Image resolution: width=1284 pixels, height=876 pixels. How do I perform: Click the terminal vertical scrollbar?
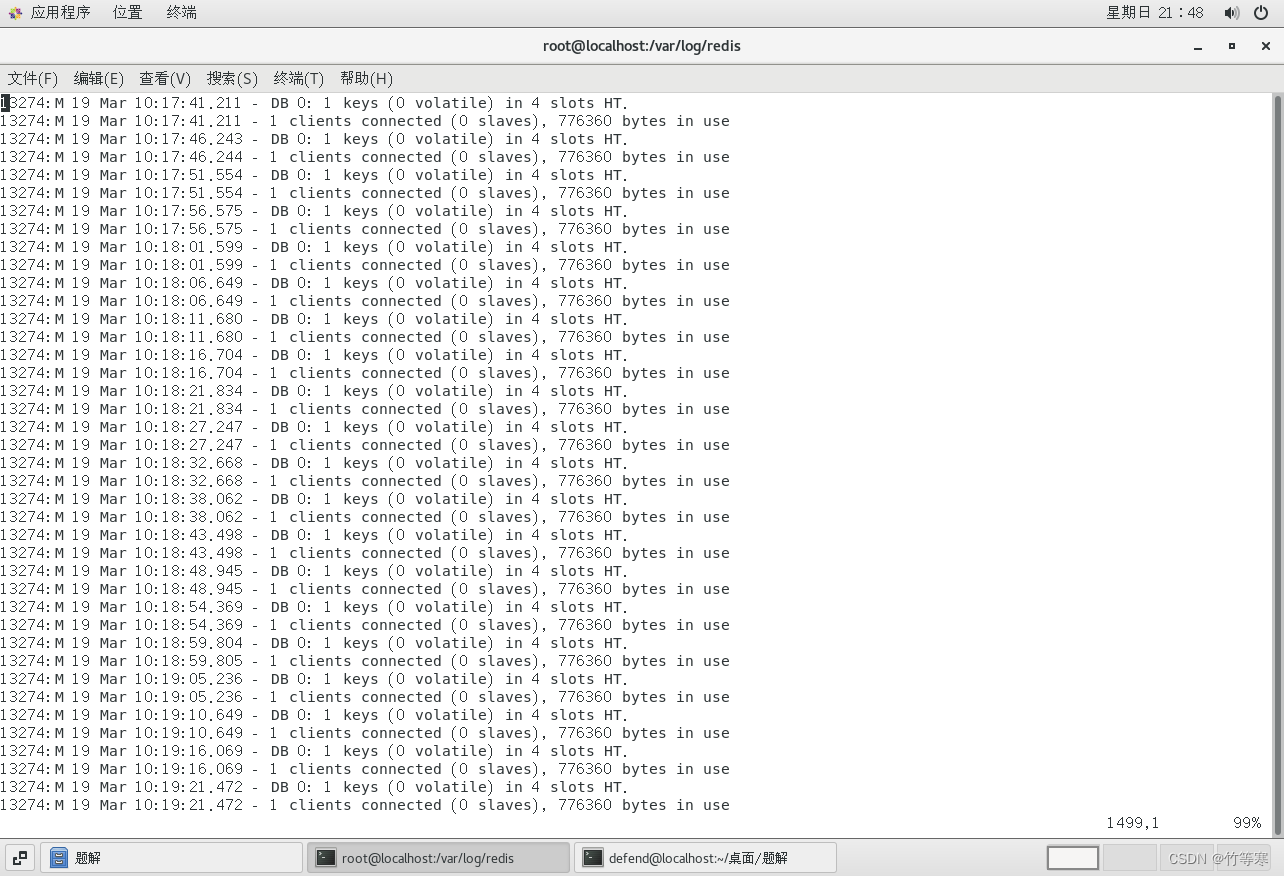(x=1278, y=464)
